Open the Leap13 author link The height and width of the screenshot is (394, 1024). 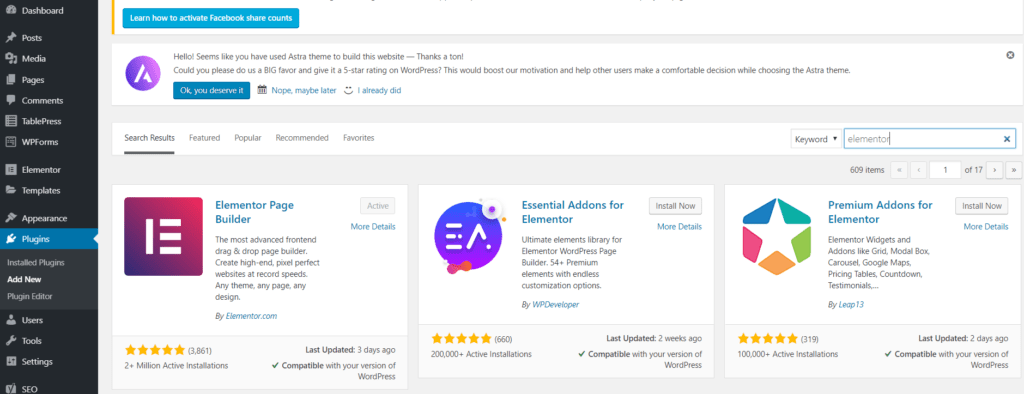[x=852, y=304]
